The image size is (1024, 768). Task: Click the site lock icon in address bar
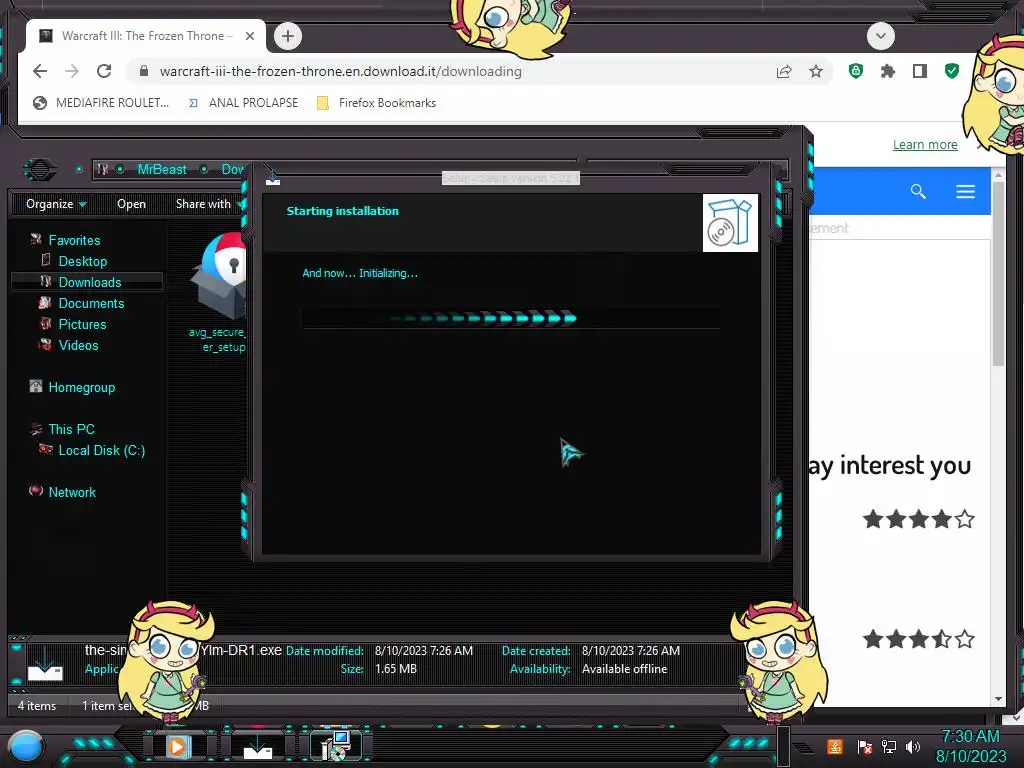(144, 71)
